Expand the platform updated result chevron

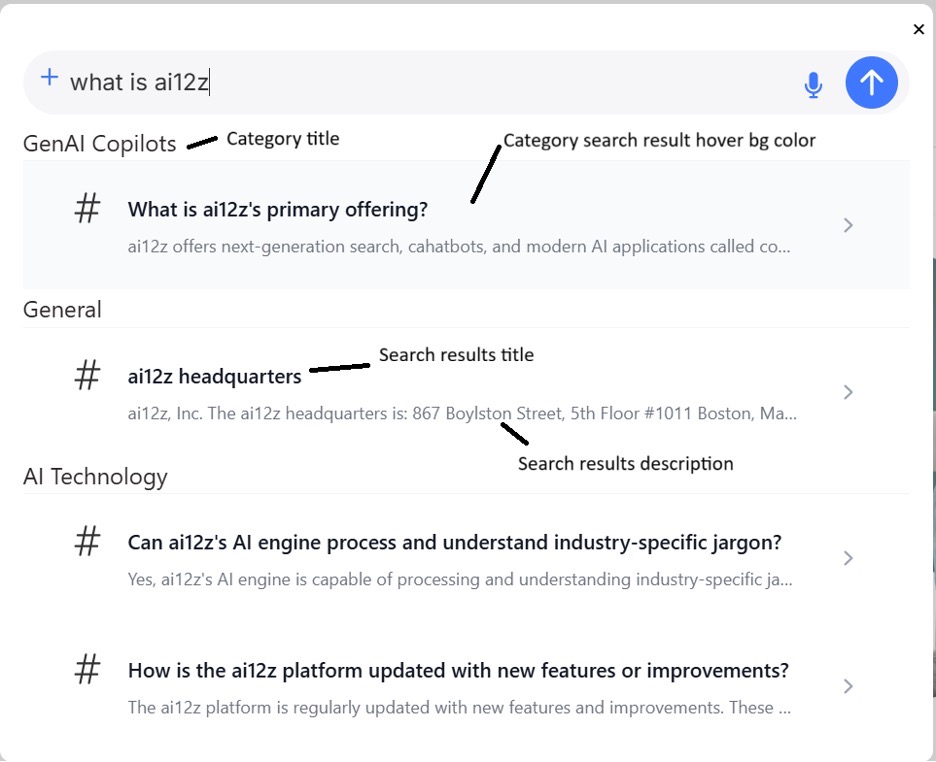pyautogui.click(x=848, y=686)
